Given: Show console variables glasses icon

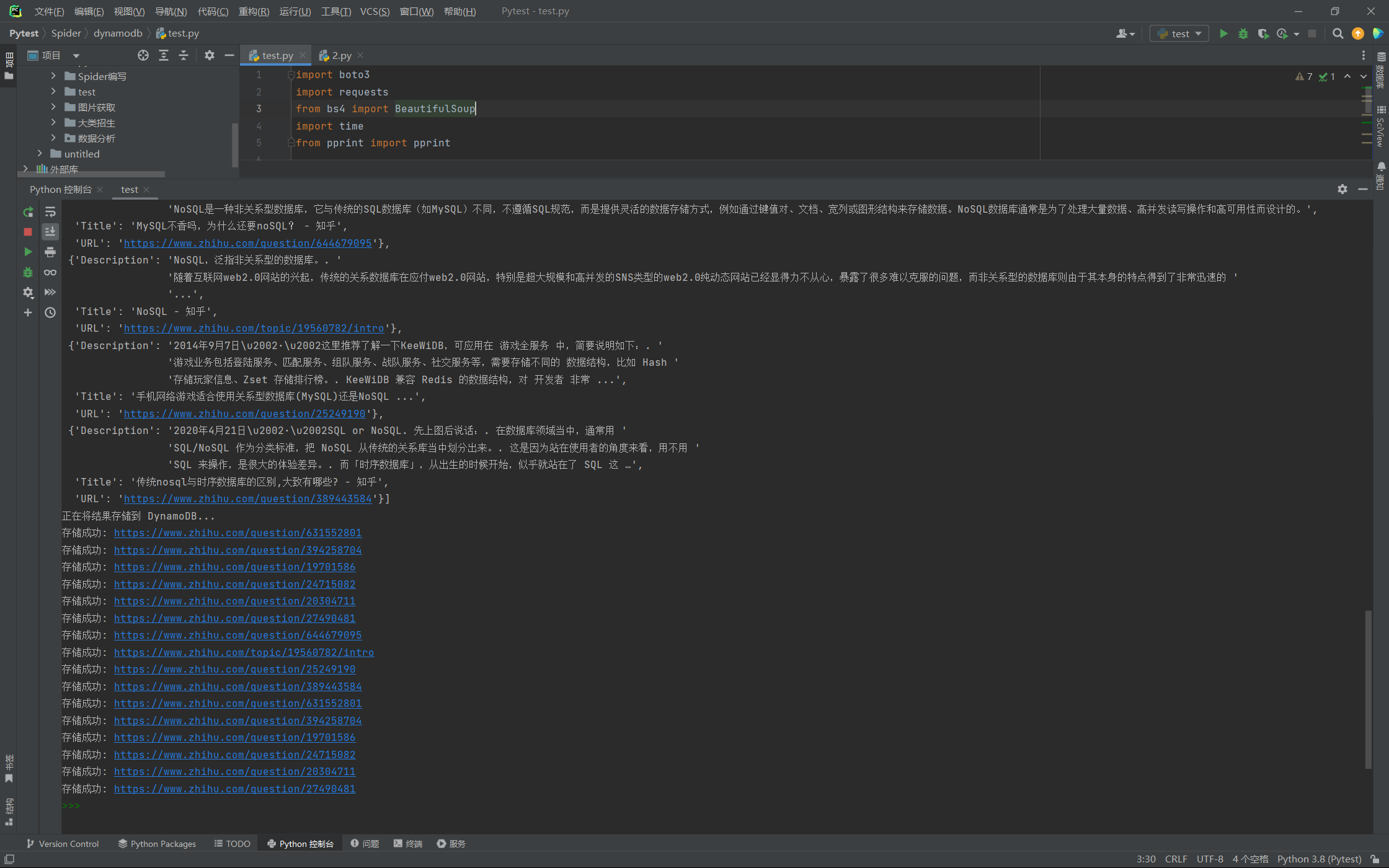Looking at the screenshot, I should (50, 272).
